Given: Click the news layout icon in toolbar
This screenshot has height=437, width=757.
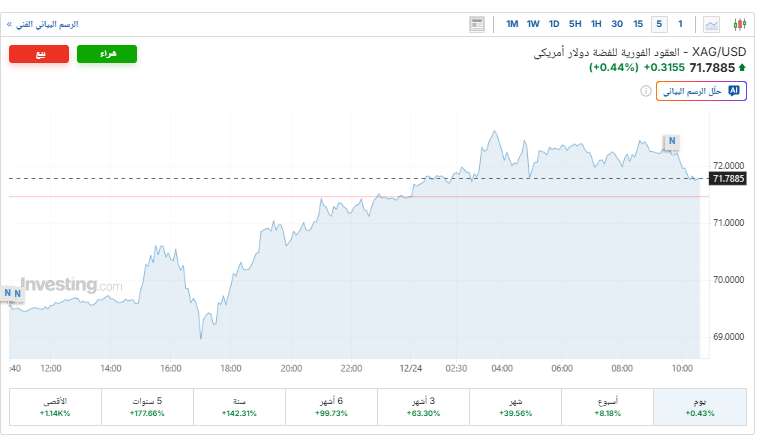Looking at the screenshot, I should (x=477, y=24).
